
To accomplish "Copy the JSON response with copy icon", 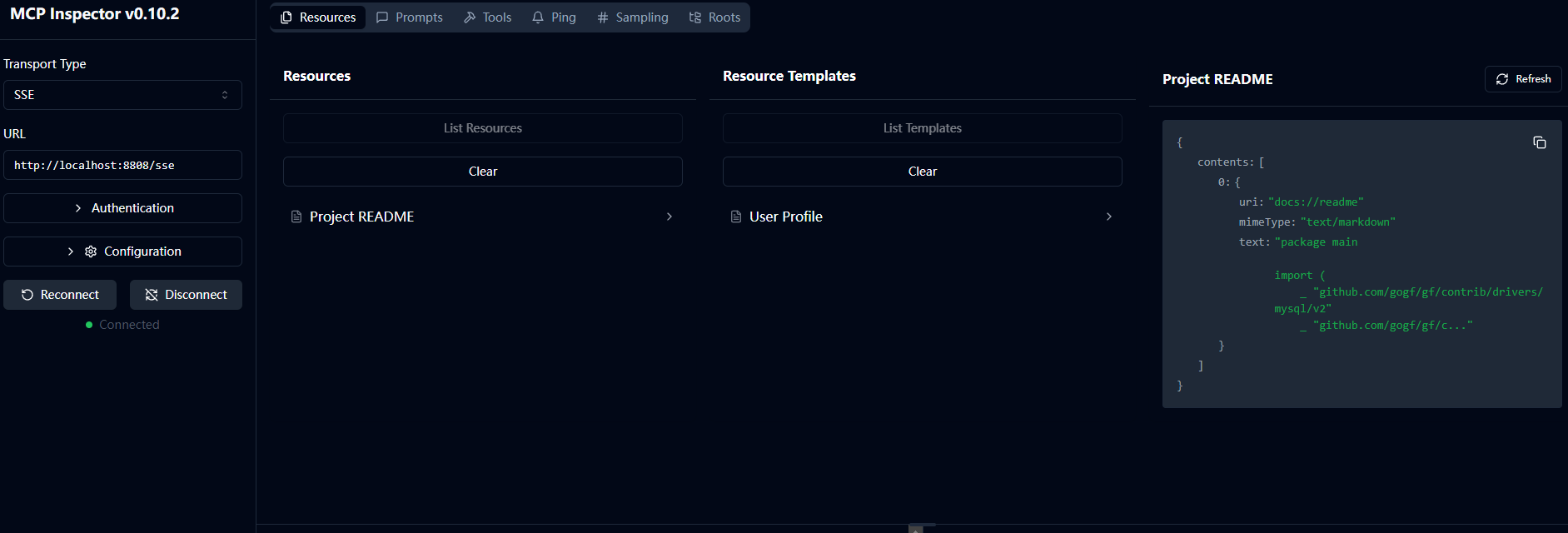I will point(1540,142).
